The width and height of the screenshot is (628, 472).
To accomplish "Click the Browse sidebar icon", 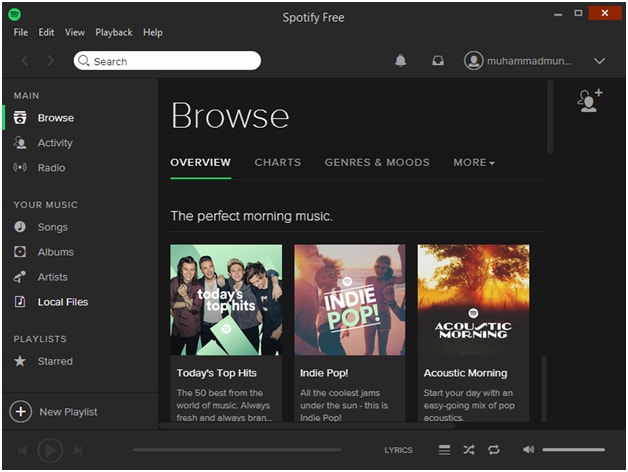I will (x=20, y=118).
